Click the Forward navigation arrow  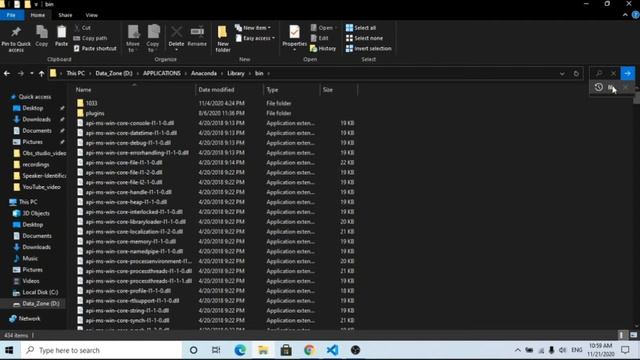coord(21,73)
